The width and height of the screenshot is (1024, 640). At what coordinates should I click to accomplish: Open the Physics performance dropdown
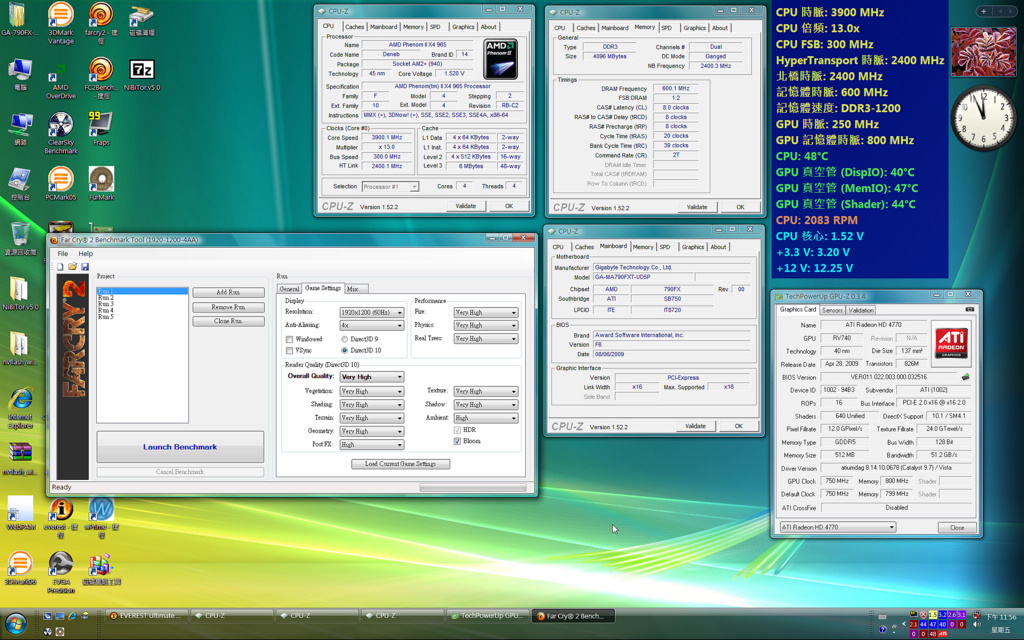tap(486, 325)
